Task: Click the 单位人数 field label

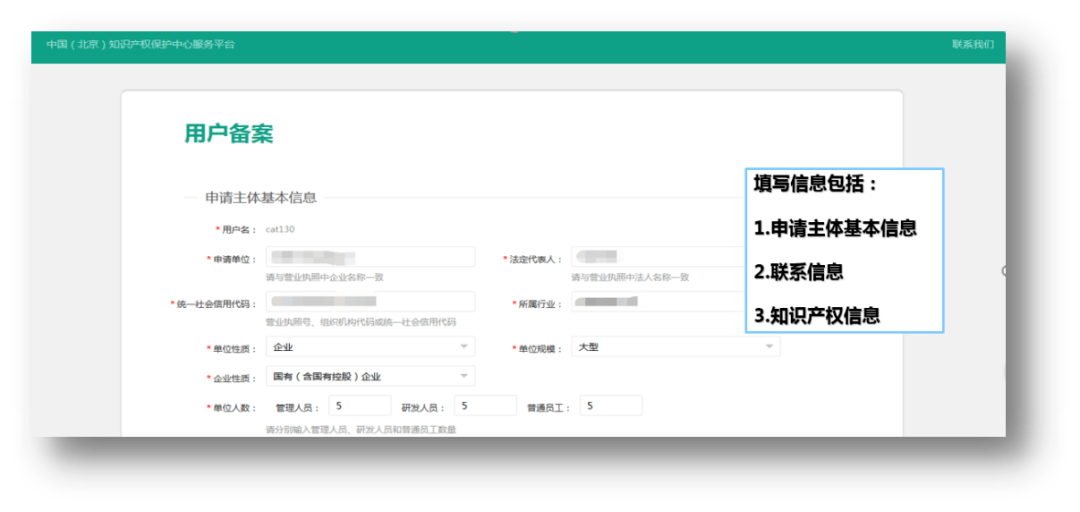Action: [x=231, y=408]
